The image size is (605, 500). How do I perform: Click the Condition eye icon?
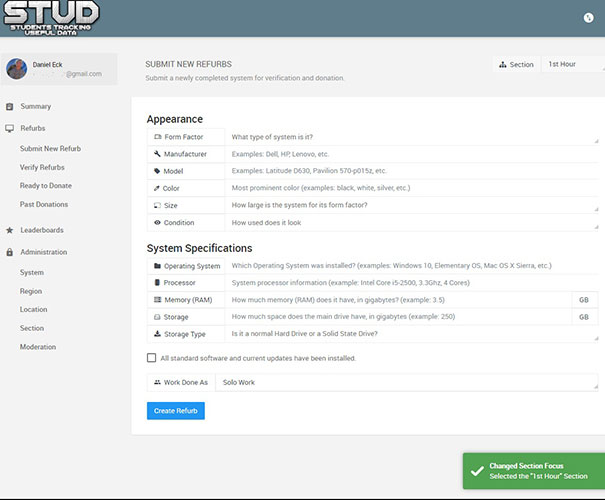[157, 223]
